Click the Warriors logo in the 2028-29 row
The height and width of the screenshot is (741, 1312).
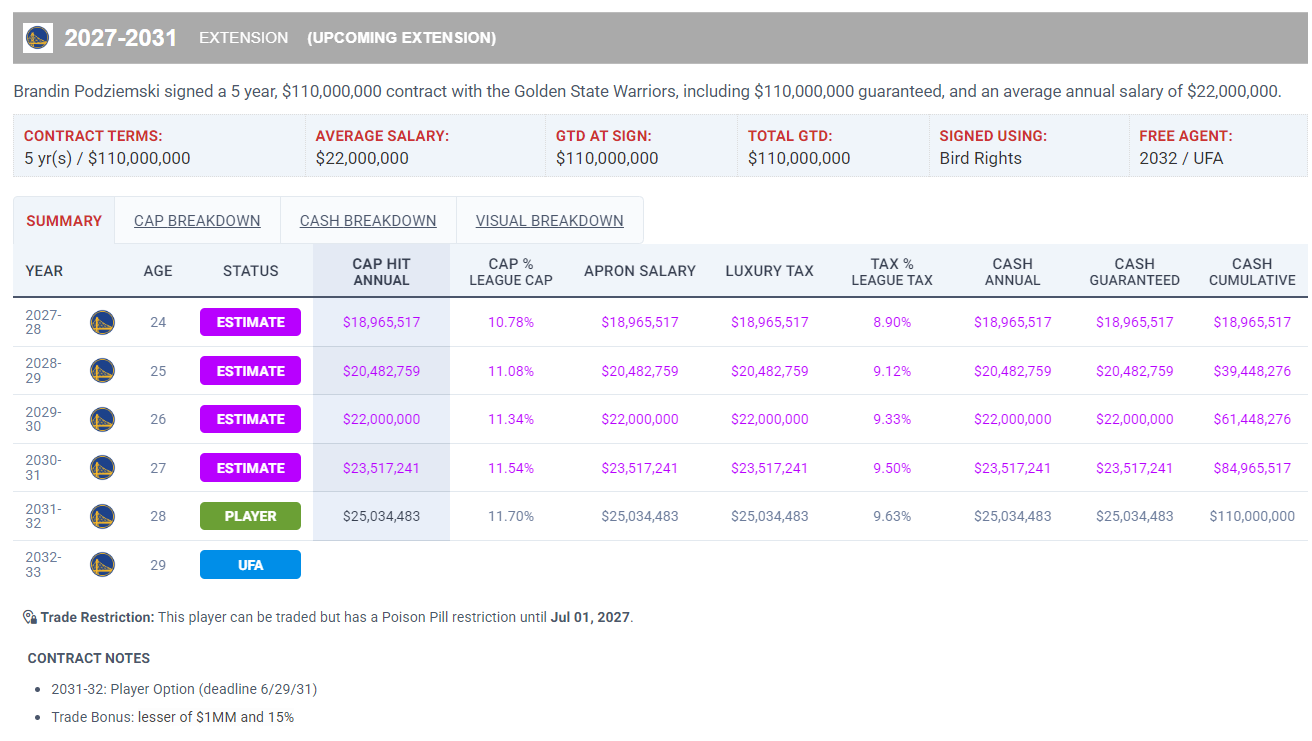pos(102,371)
